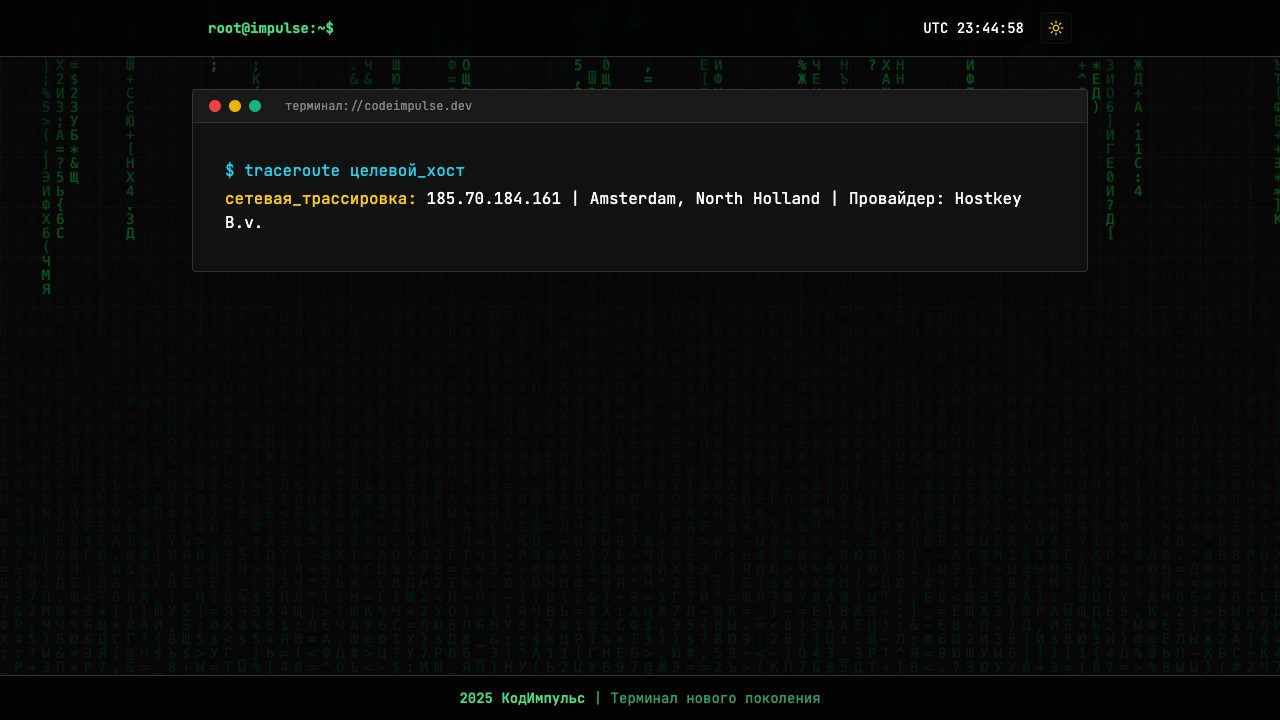Toggle the light theme sun icon
This screenshot has height=720, width=1280.
coord(1055,28)
